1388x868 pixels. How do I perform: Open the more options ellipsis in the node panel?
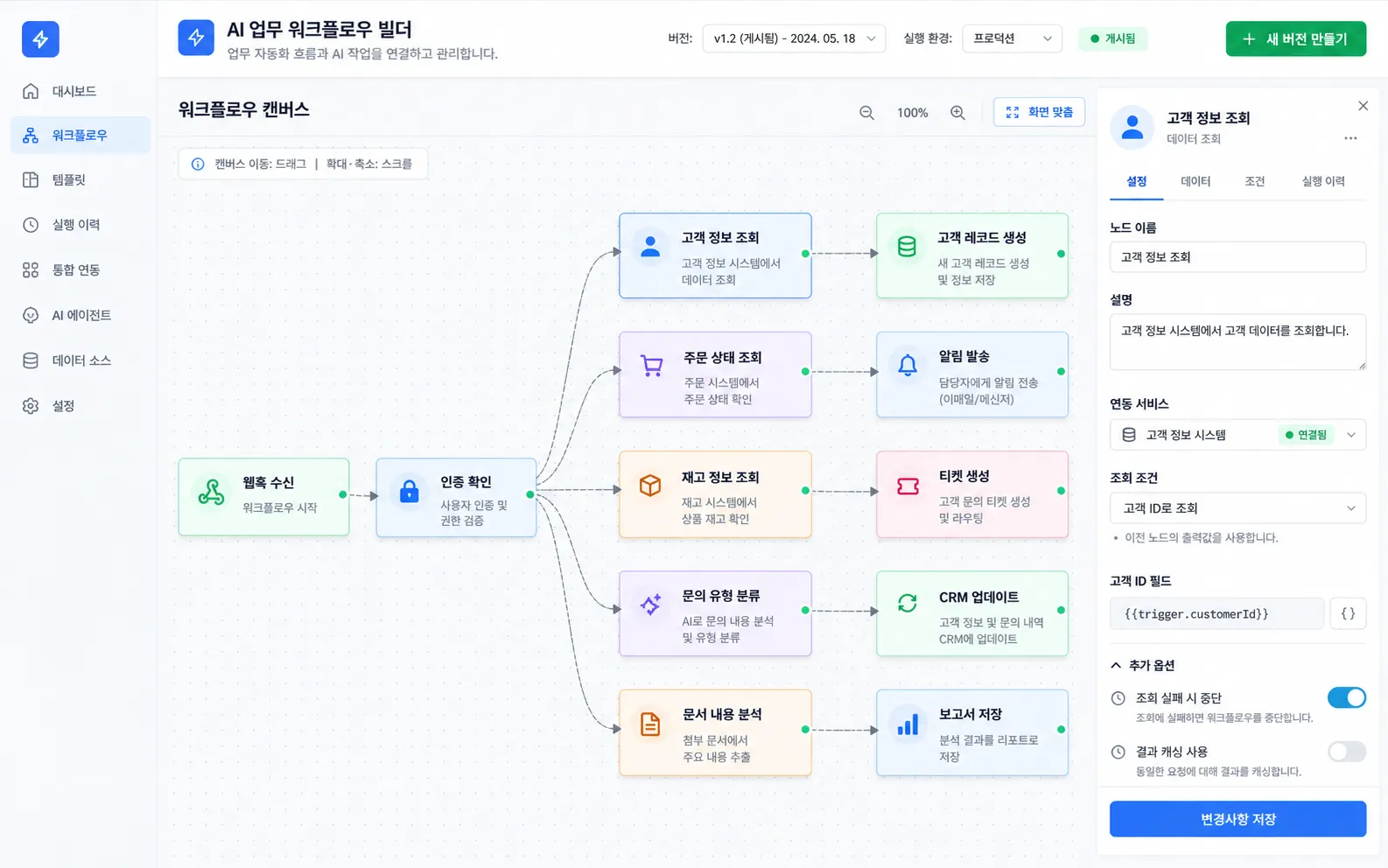pos(1350,138)
